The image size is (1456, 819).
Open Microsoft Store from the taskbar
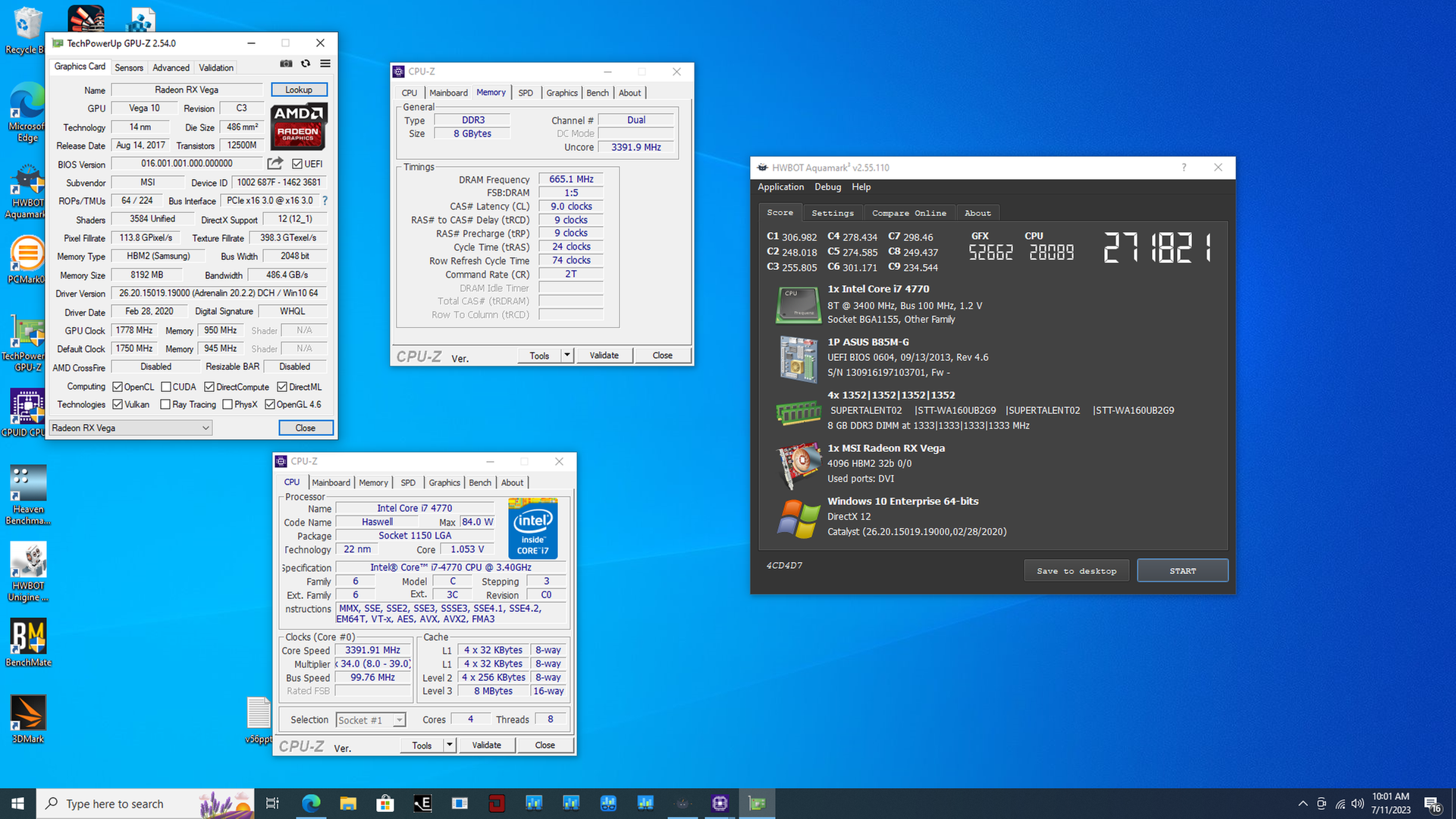pos(385,803)
